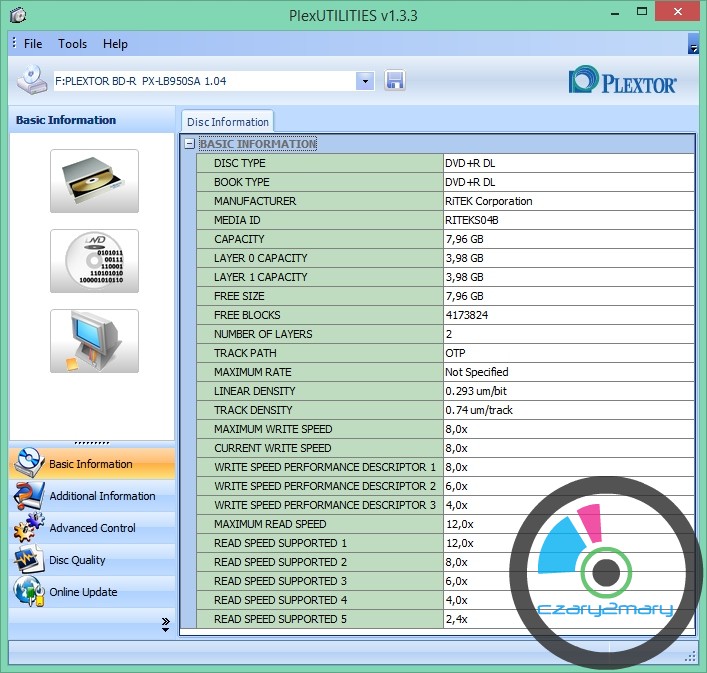
Task: Click the disc with binary data icon
Action: tap(94, 261)
